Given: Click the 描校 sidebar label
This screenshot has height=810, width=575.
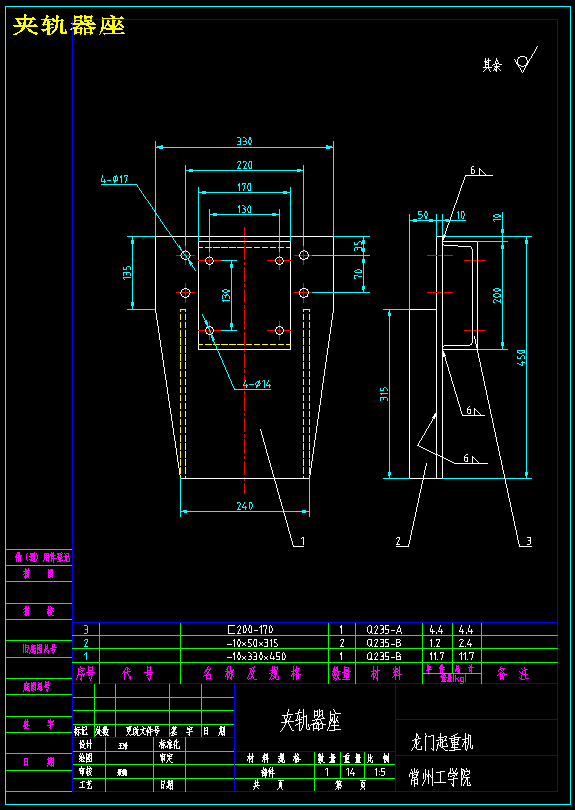Looking at the screenshot, I should tap(39, 612).
